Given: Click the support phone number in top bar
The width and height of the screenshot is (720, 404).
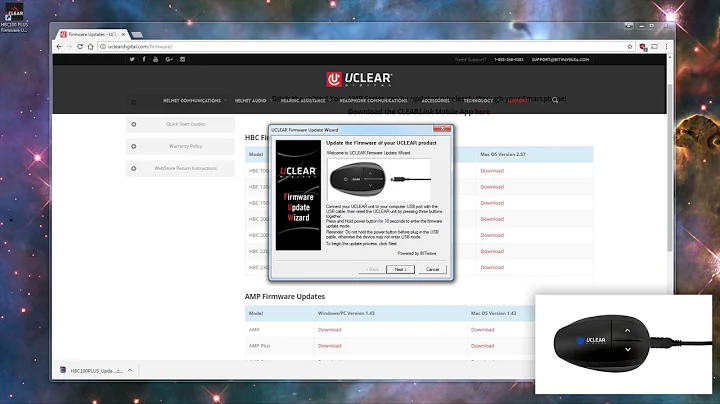Looking at the screenshot, I should tap(509, 60).
